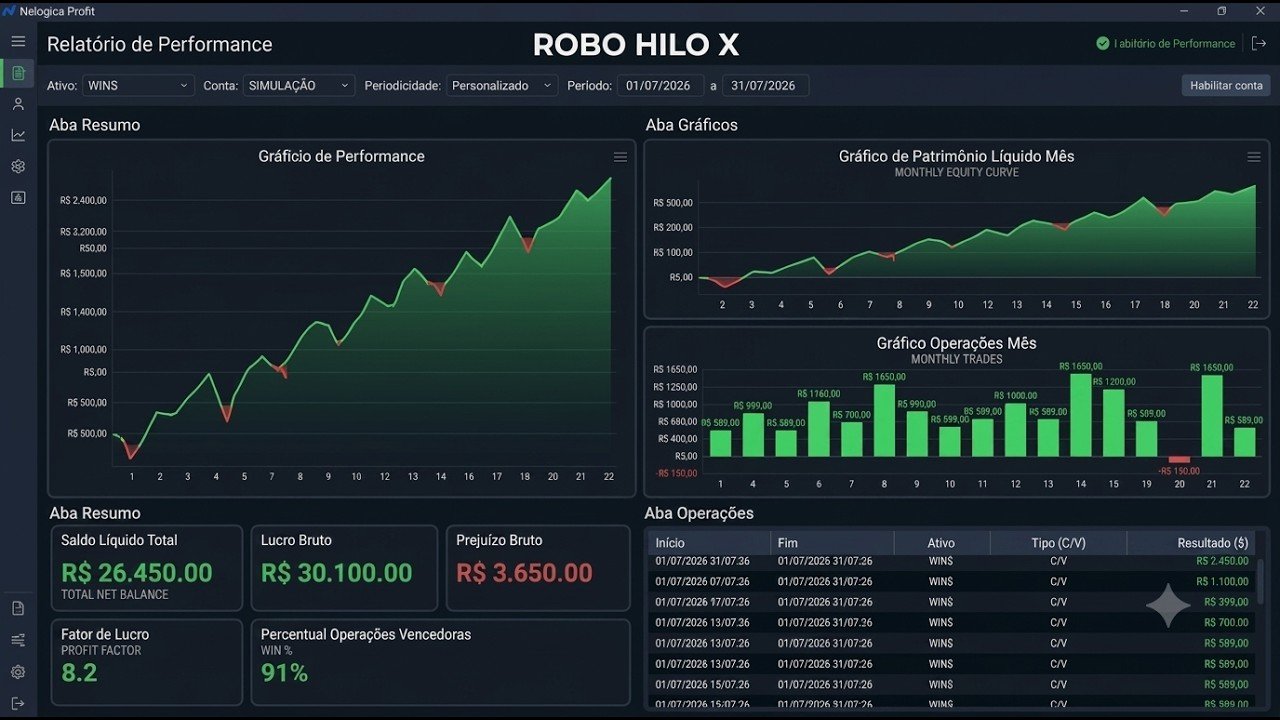Select the row with result R$ 700,00
1280x720 pixels.
tap(952, 623)
